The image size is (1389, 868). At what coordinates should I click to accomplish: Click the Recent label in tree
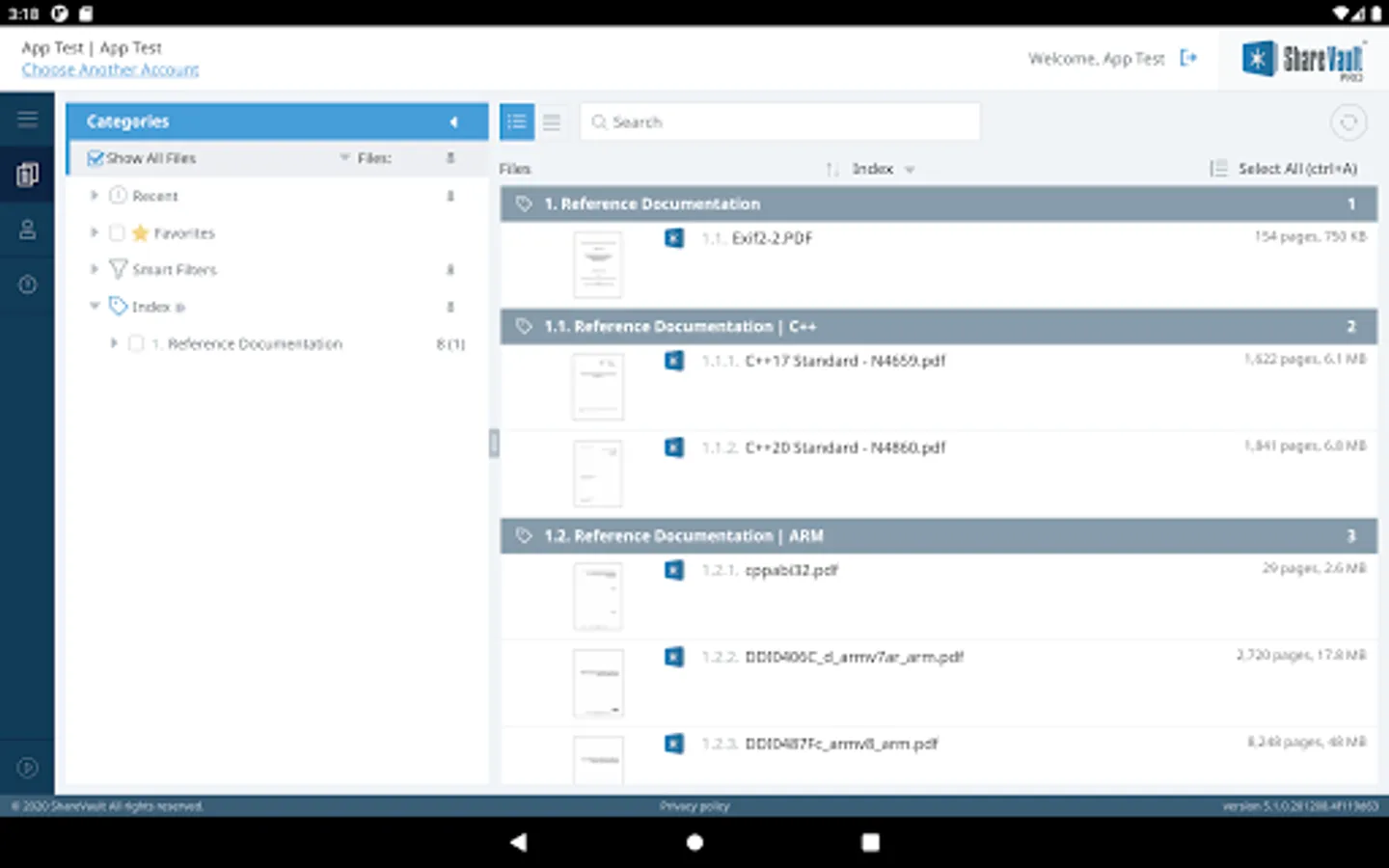pyautogui.click(x=155, y=196)
